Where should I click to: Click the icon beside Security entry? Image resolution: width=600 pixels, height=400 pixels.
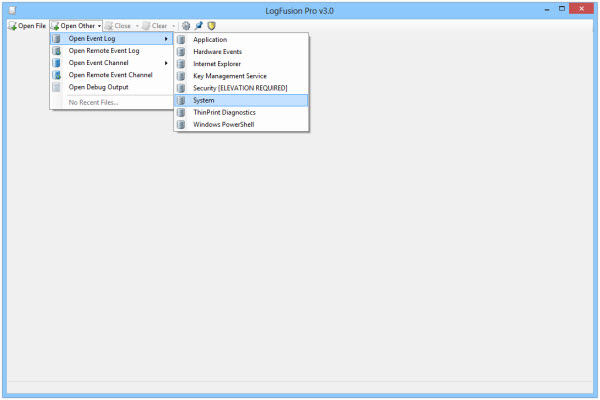(x=181, y=88)
